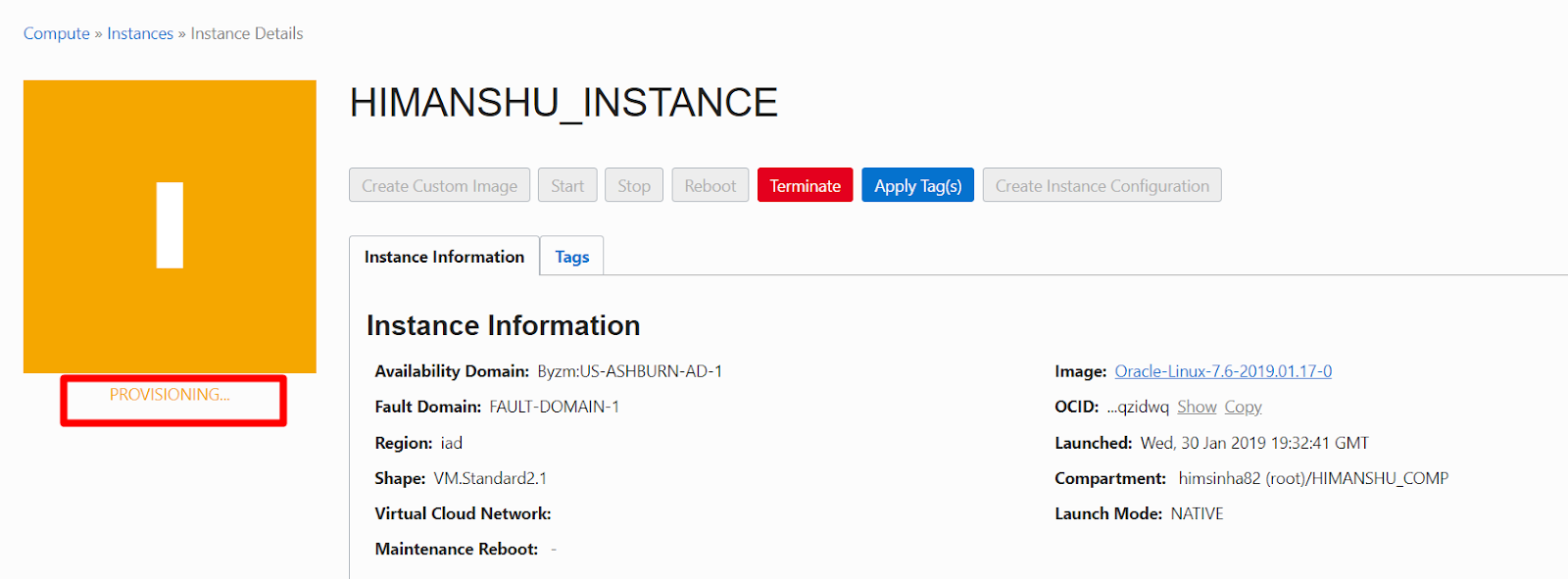Viewport: 1568px width, 579px height.
Task: Open the Oracle-Linux-7.6-2019.01.17-0 image link
Action: tap(1223, 371)
